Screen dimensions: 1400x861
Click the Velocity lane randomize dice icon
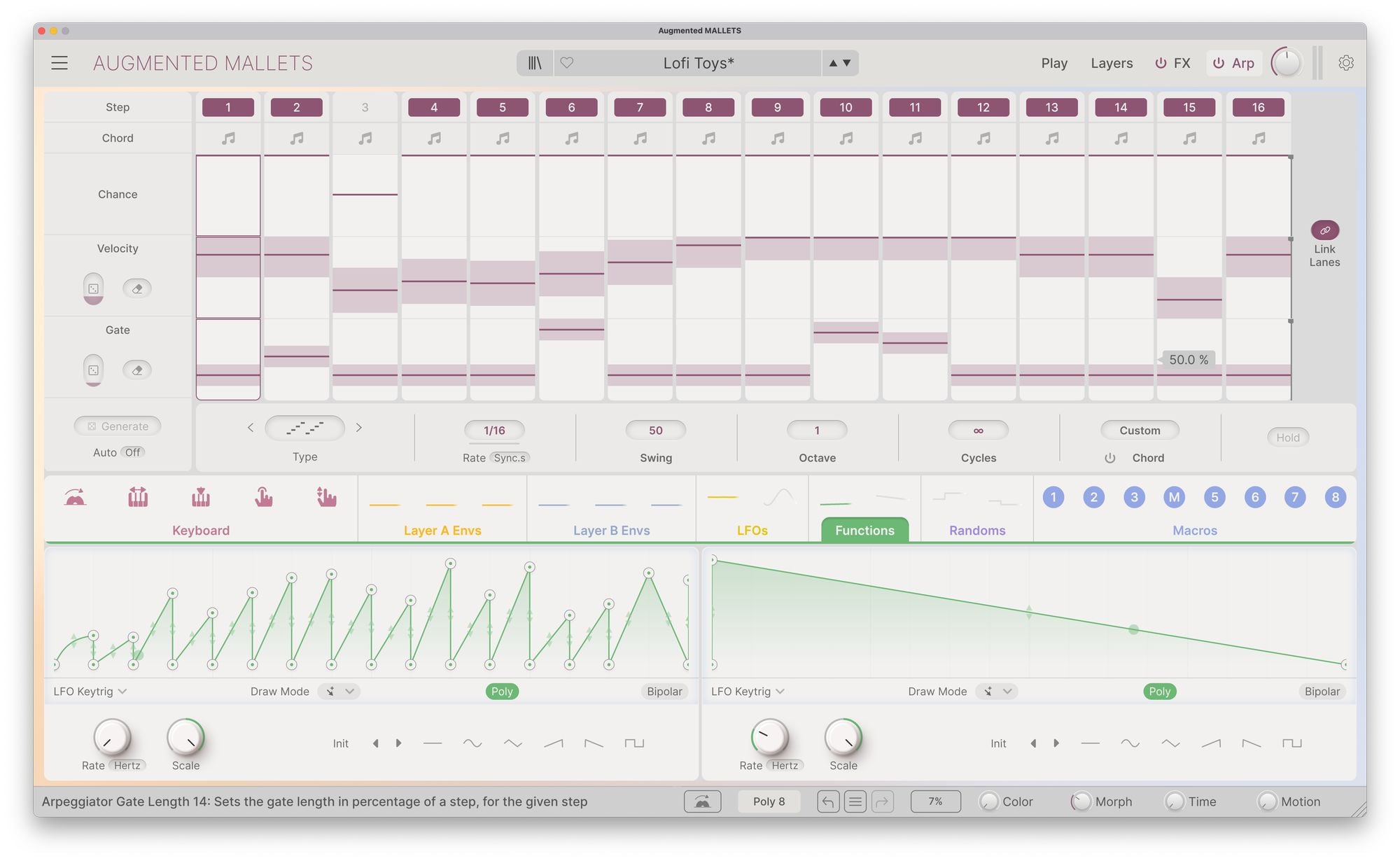point(93,288)
